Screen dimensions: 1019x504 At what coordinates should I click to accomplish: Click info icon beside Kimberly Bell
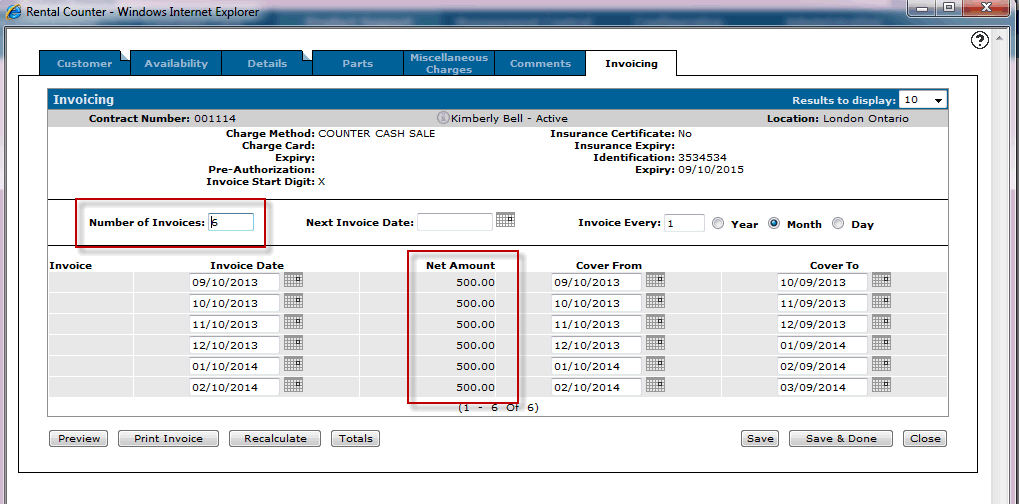click(x=443, y=118)
